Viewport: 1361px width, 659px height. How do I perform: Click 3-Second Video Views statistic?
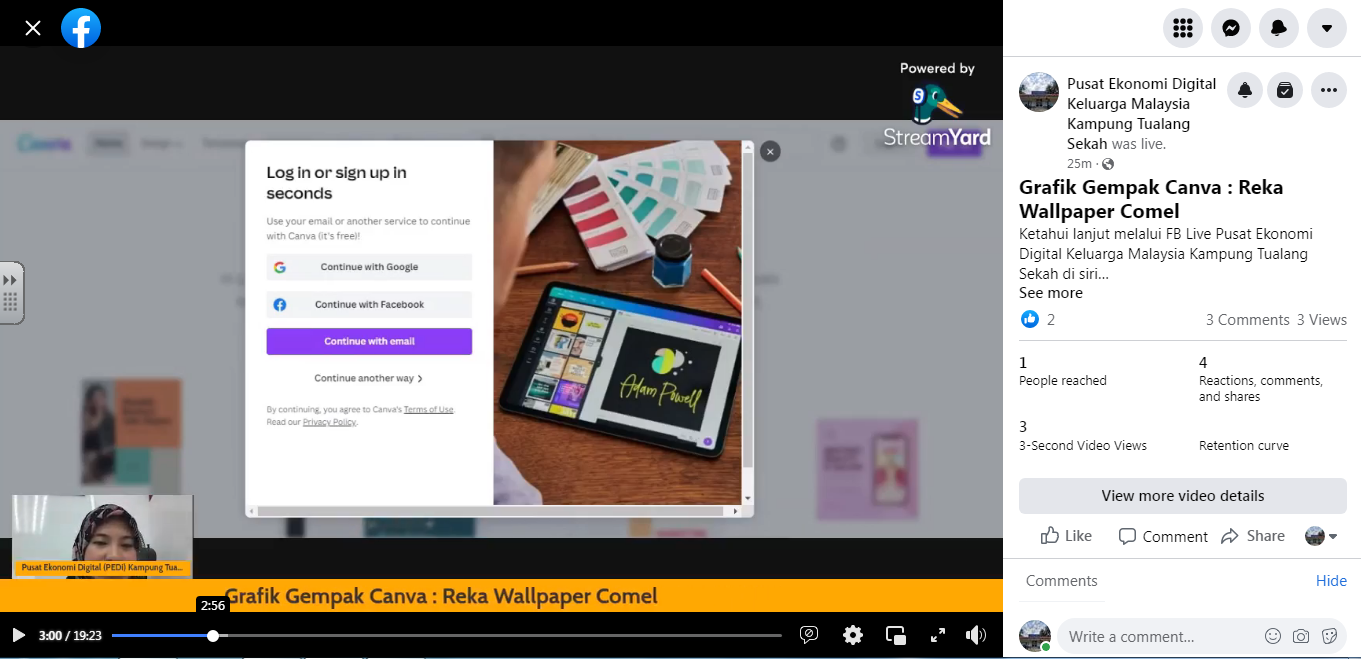[1083, 436]
